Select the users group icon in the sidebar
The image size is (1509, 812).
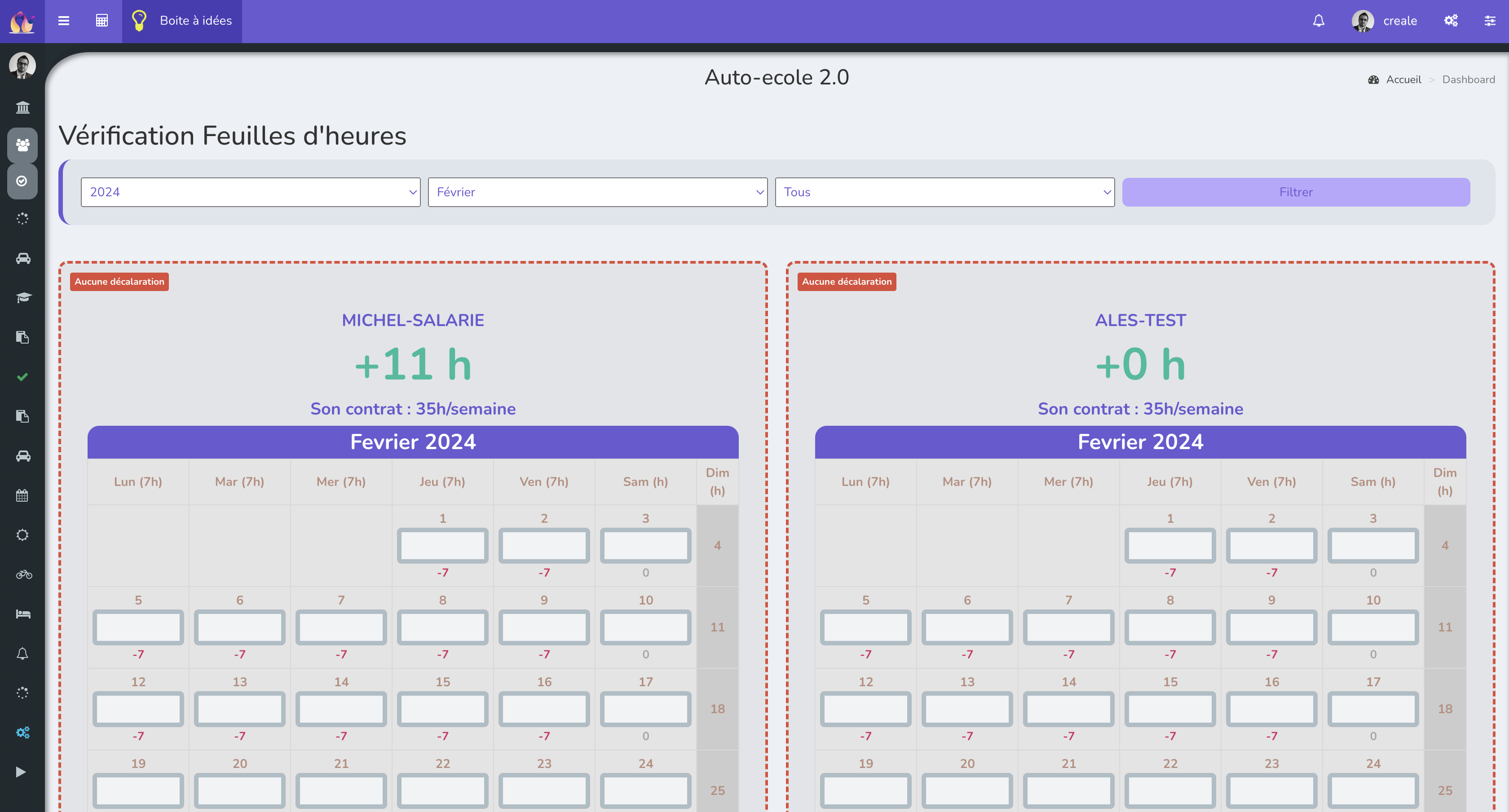click(22, 145)
